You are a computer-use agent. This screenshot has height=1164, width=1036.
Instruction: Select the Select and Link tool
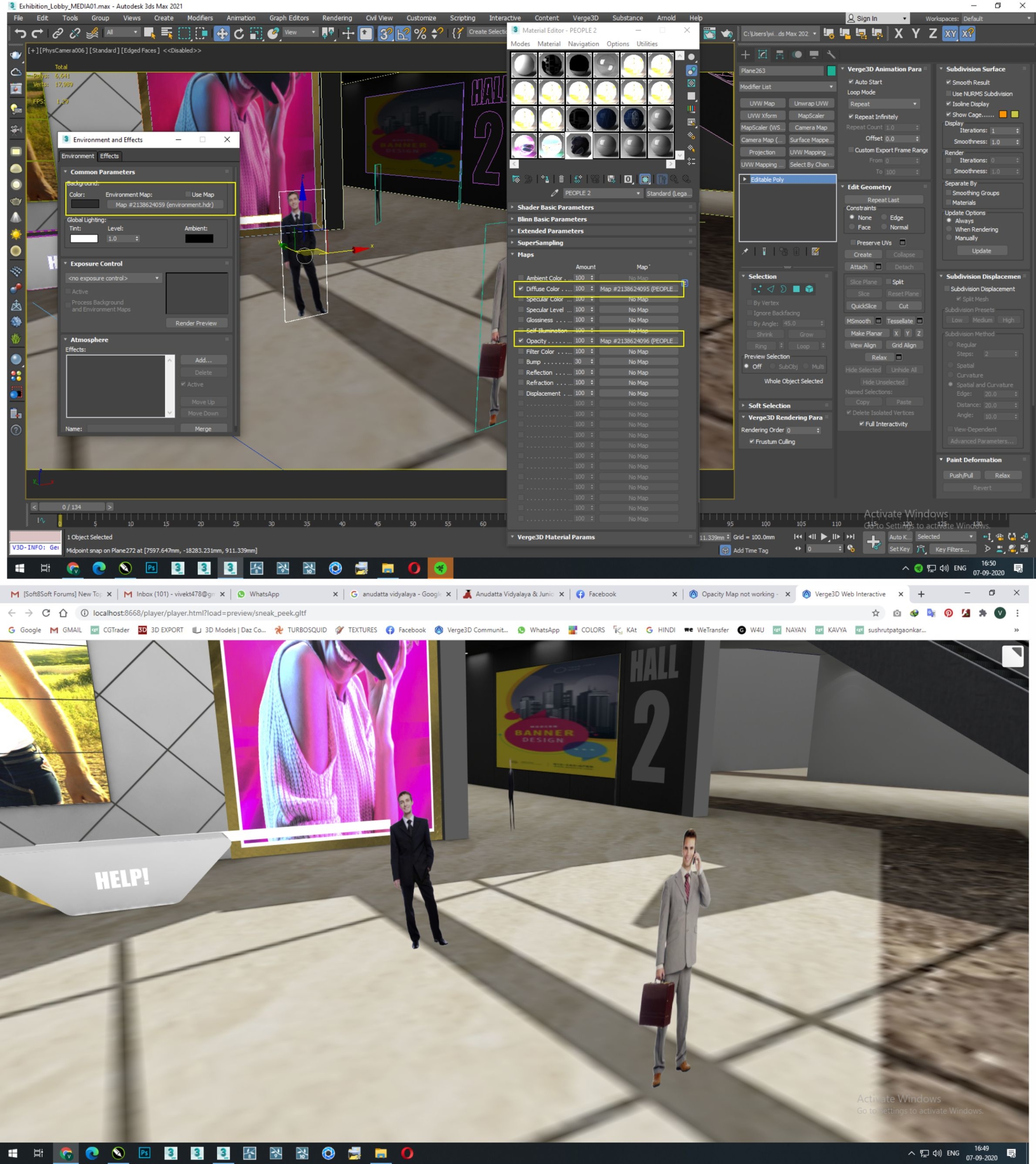point(57,34)
